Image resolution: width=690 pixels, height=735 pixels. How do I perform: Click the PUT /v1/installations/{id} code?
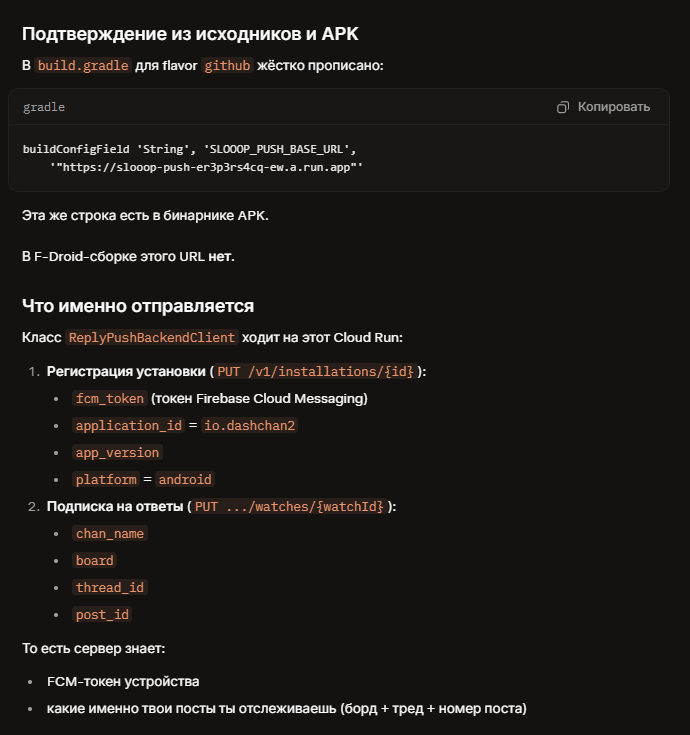coord(315,372)
